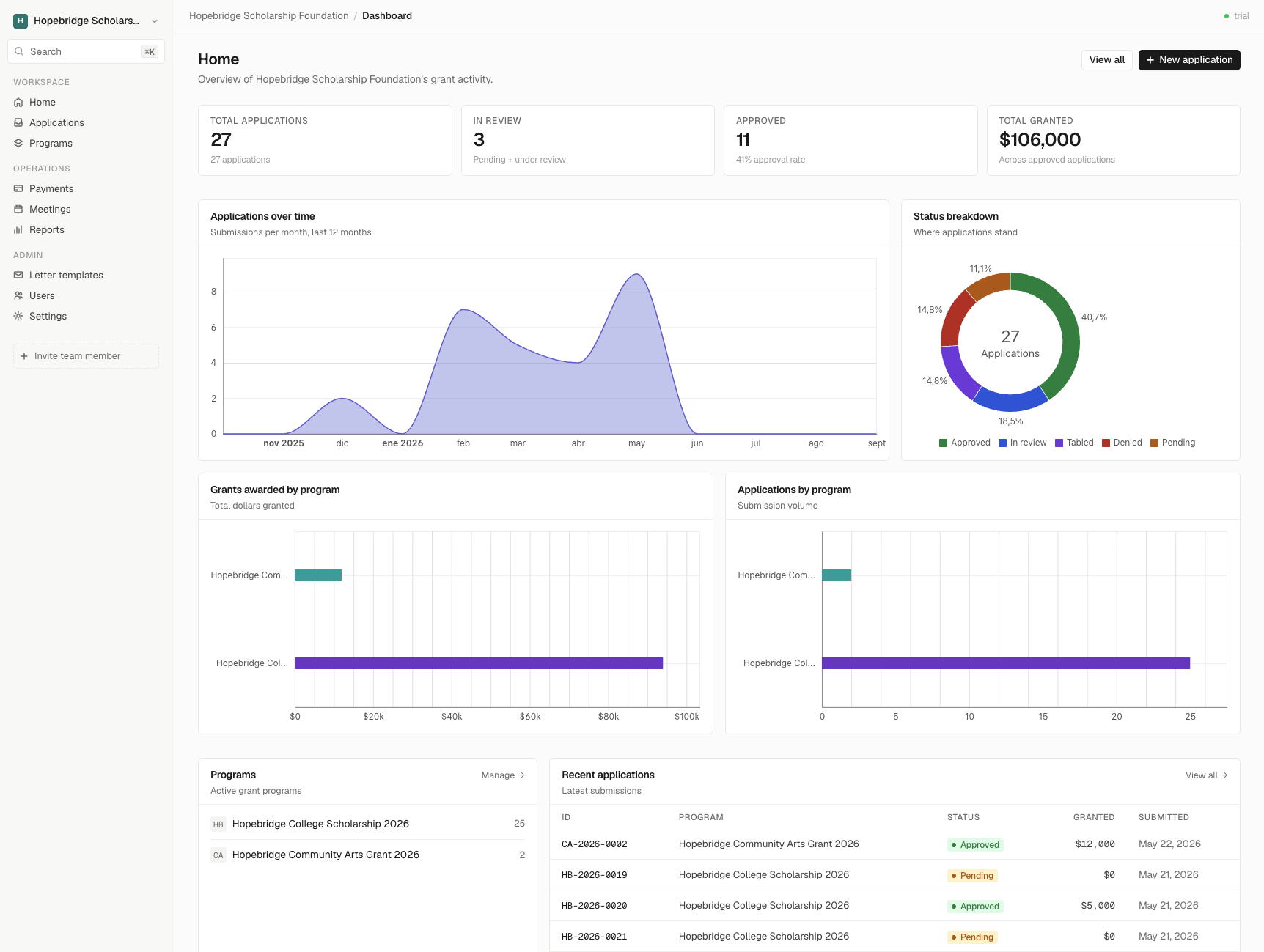Toggle Pending legend entry
The image size is (1264, 952).
tap(1173, 443)
